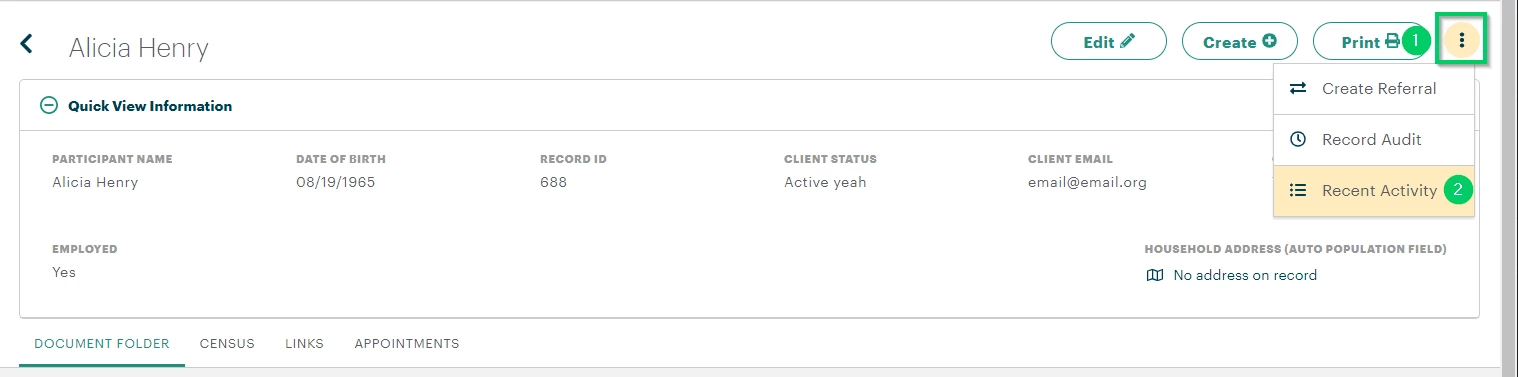Click the map icon beside household address
The width and height of the screenshot is (1518, 377).
pos(1154,275)
